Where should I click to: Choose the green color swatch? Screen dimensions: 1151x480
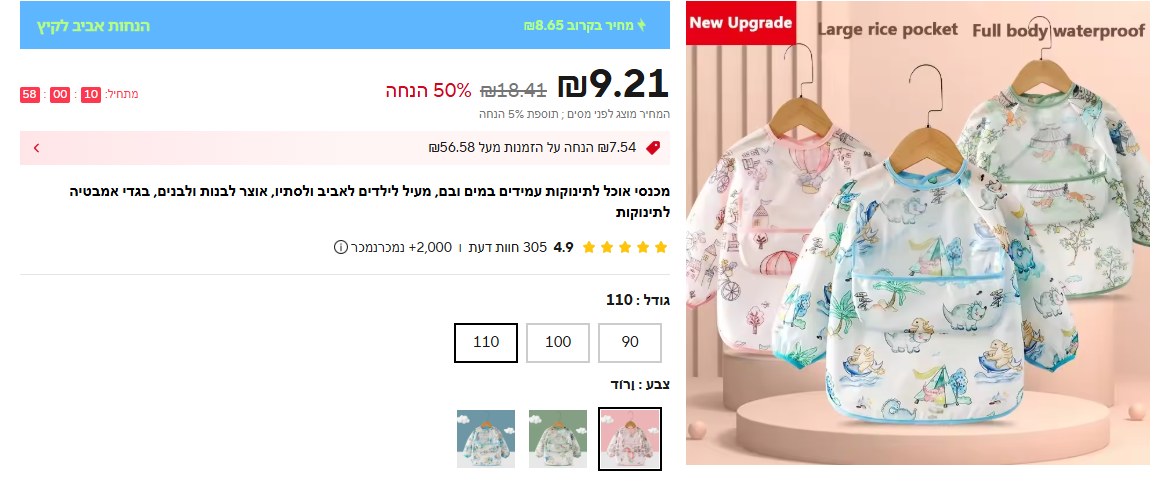pyautogui.click(x=558, y=439)
